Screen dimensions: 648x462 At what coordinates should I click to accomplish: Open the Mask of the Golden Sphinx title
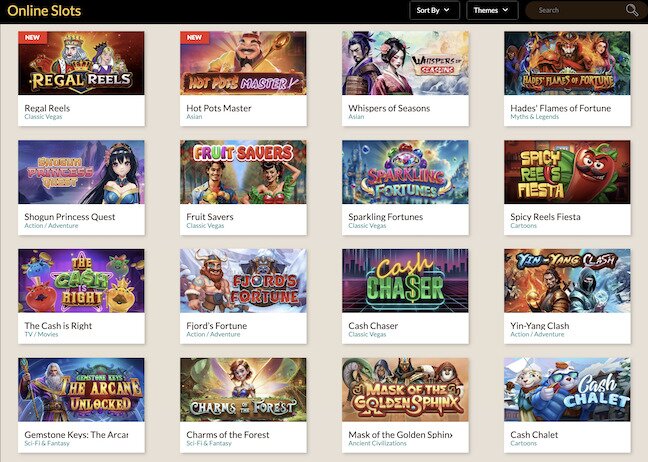pos(400,435)
